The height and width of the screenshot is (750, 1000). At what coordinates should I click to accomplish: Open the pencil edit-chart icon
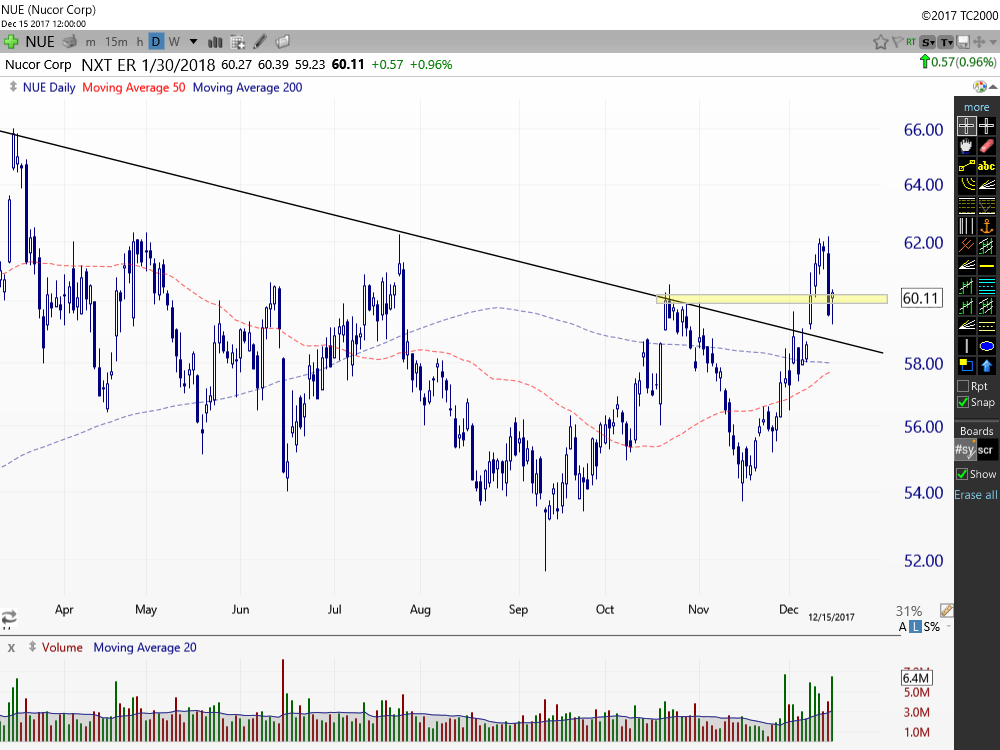(261, 42)
